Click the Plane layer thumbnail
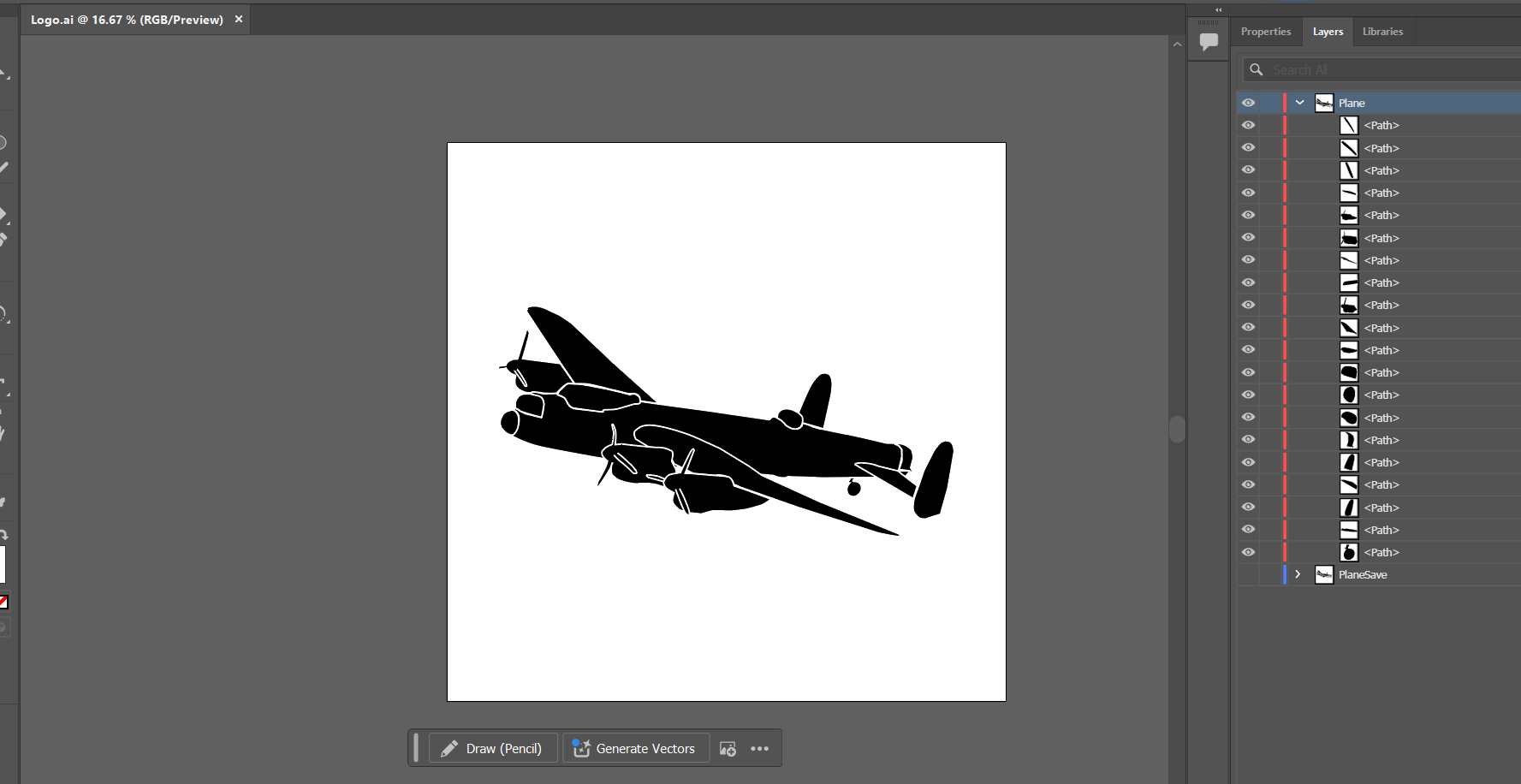Screen dimensions: 1521x784 [x=1323, y=103]
